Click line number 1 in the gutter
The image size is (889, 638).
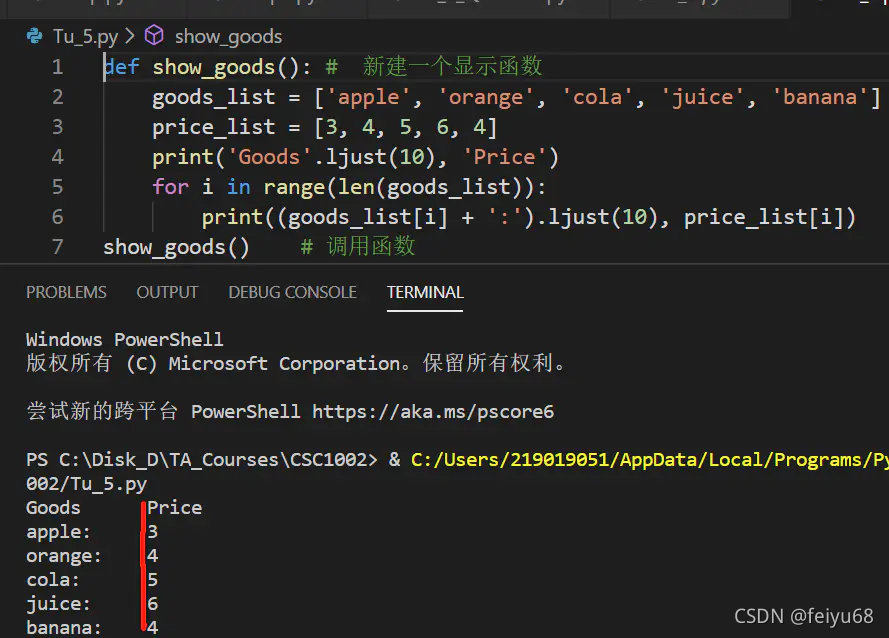(x=58, y=67)
